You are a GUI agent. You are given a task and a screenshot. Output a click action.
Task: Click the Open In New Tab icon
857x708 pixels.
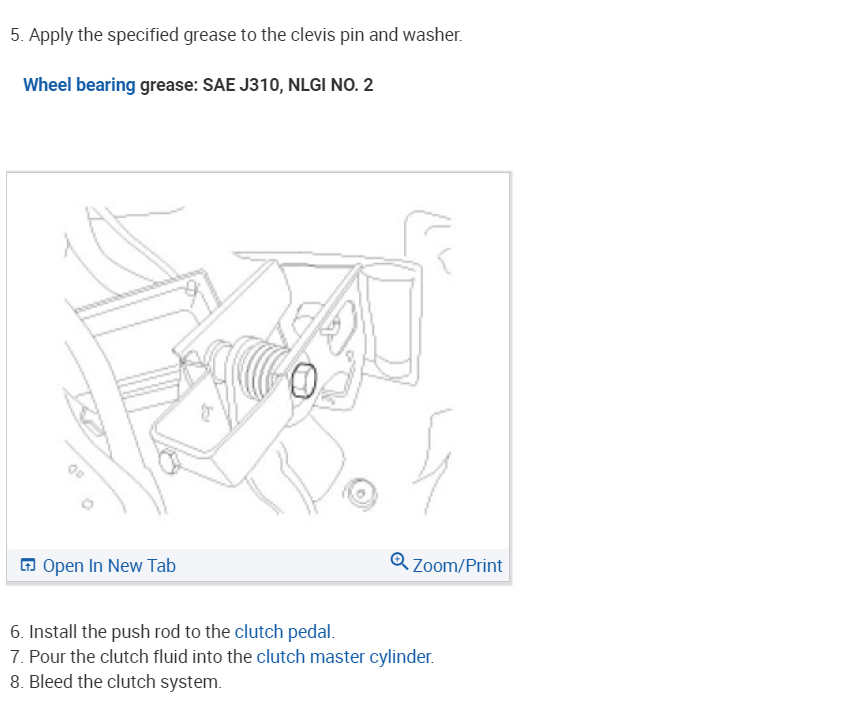27,565
